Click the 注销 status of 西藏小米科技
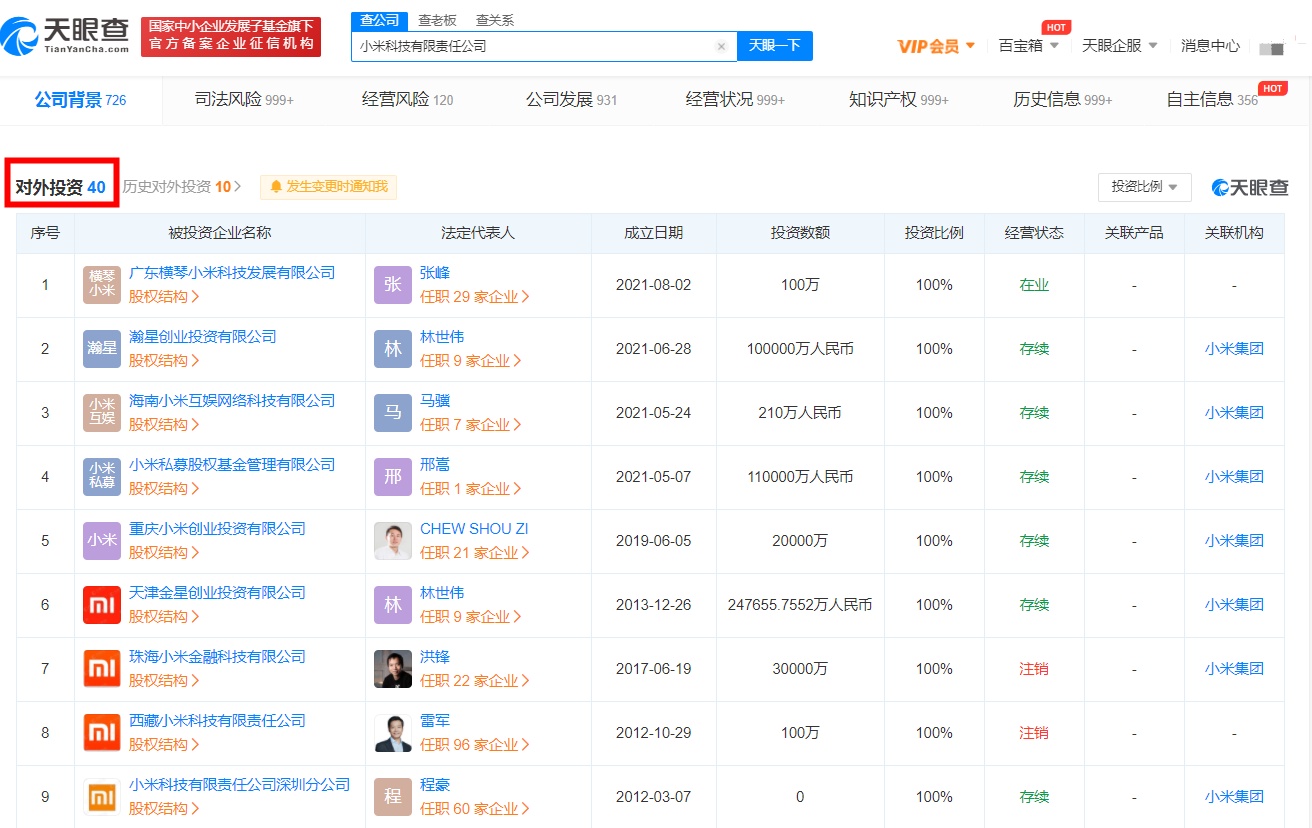The image size is (1312, 828). (x=1034, y=733)
